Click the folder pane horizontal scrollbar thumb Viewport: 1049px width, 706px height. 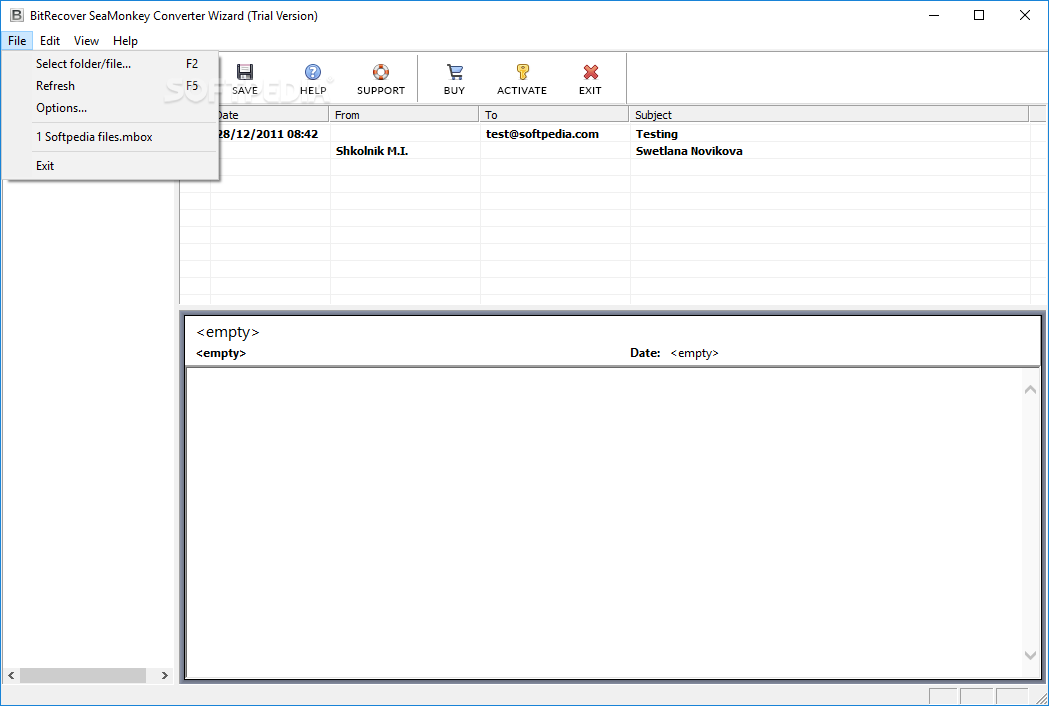point(83,675)
